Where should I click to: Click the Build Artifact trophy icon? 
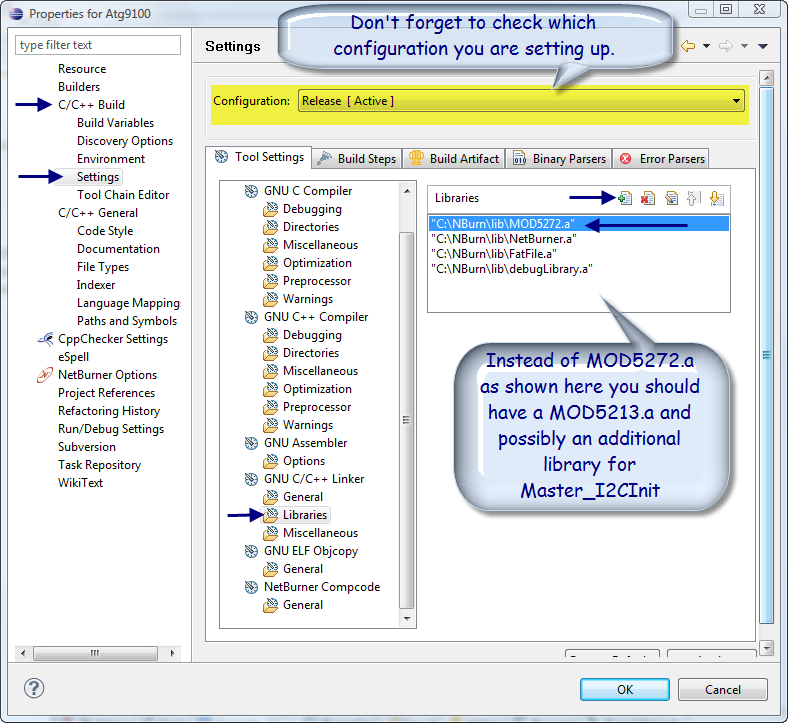416,158
